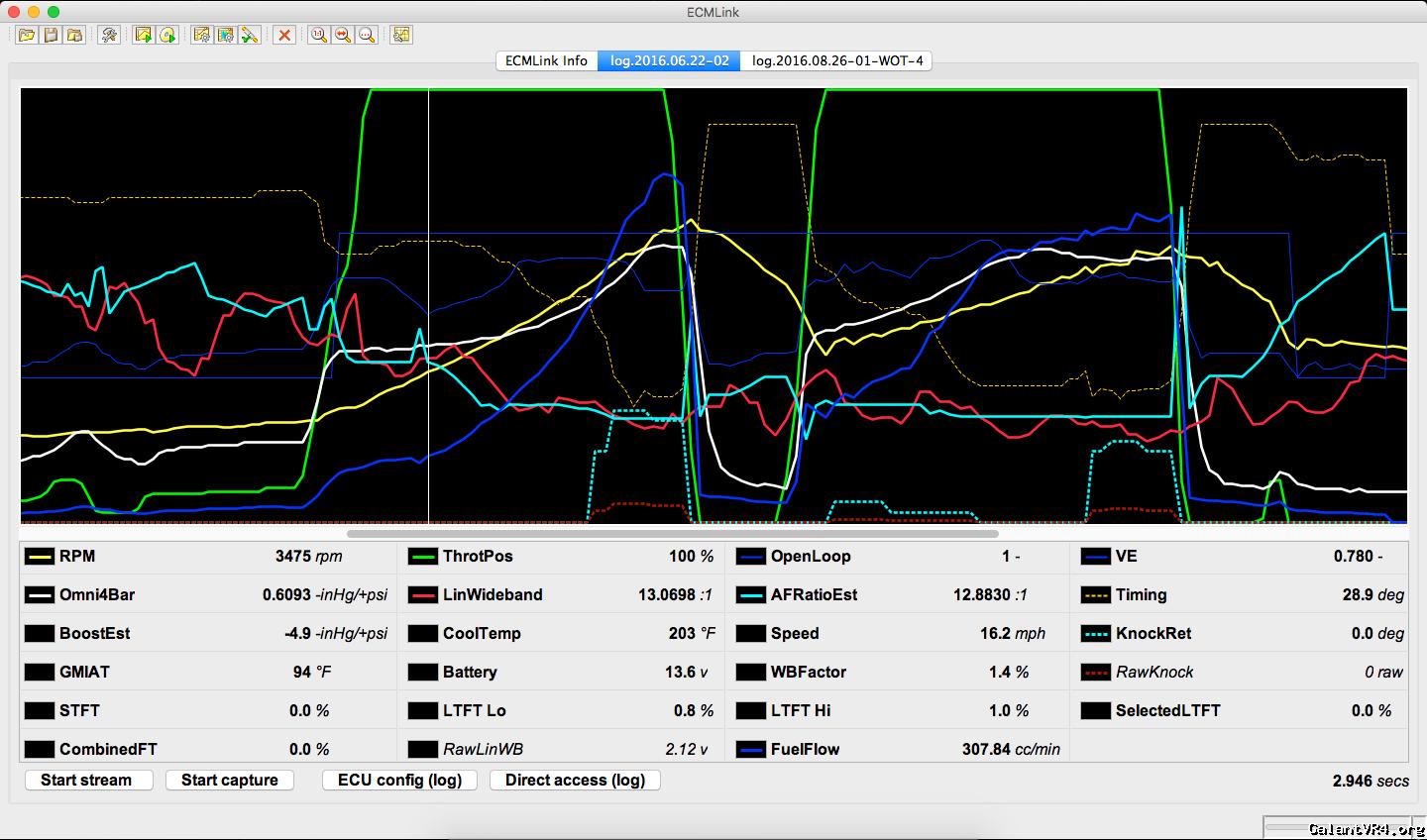Select the LTFT Lo legend label
The width and height of the screenshot is (1427, 840).
[x=475, y=711]
